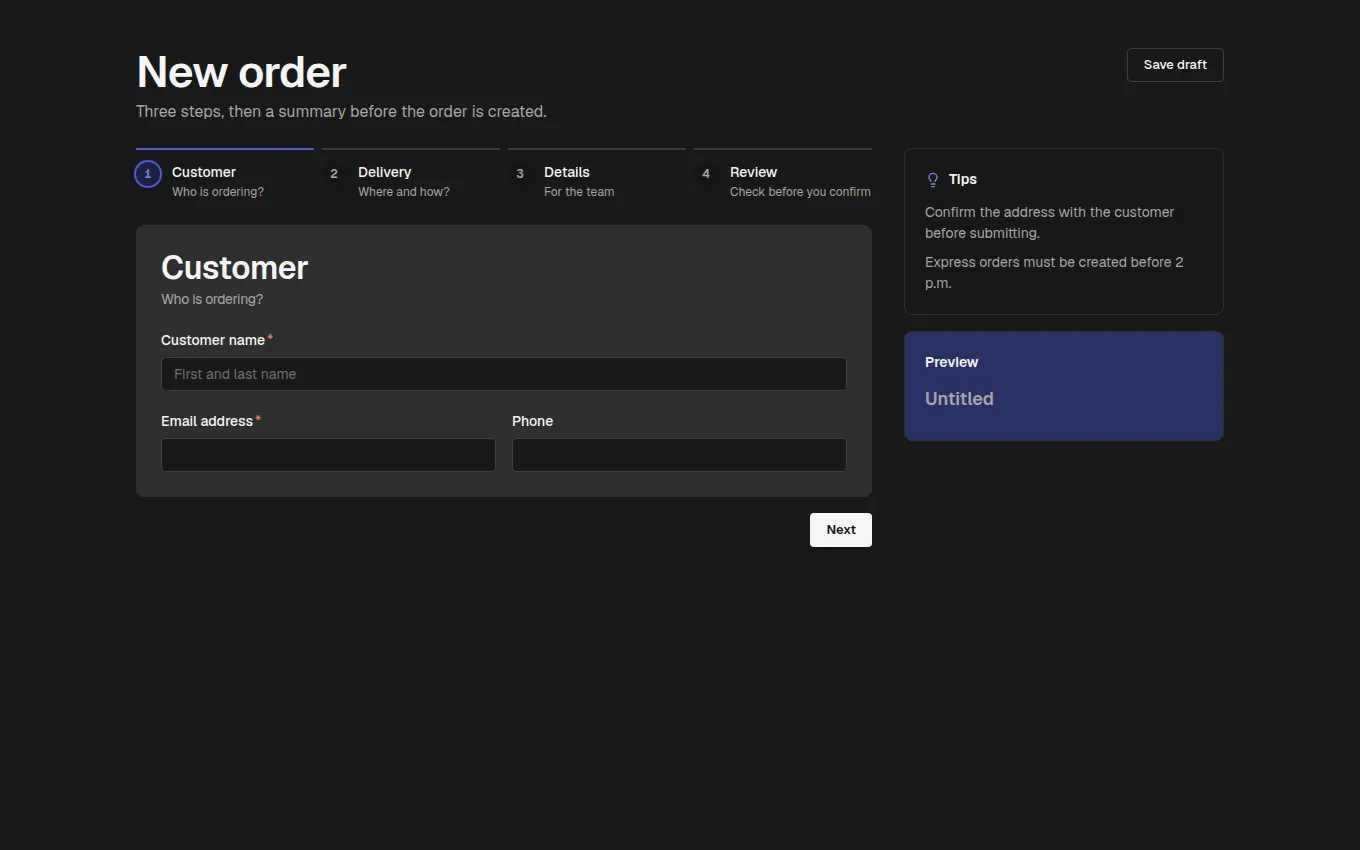This screenshot has height=850, width=1360.
Task: Click the 'Email address' field label
Action: (x=207, y=421)
